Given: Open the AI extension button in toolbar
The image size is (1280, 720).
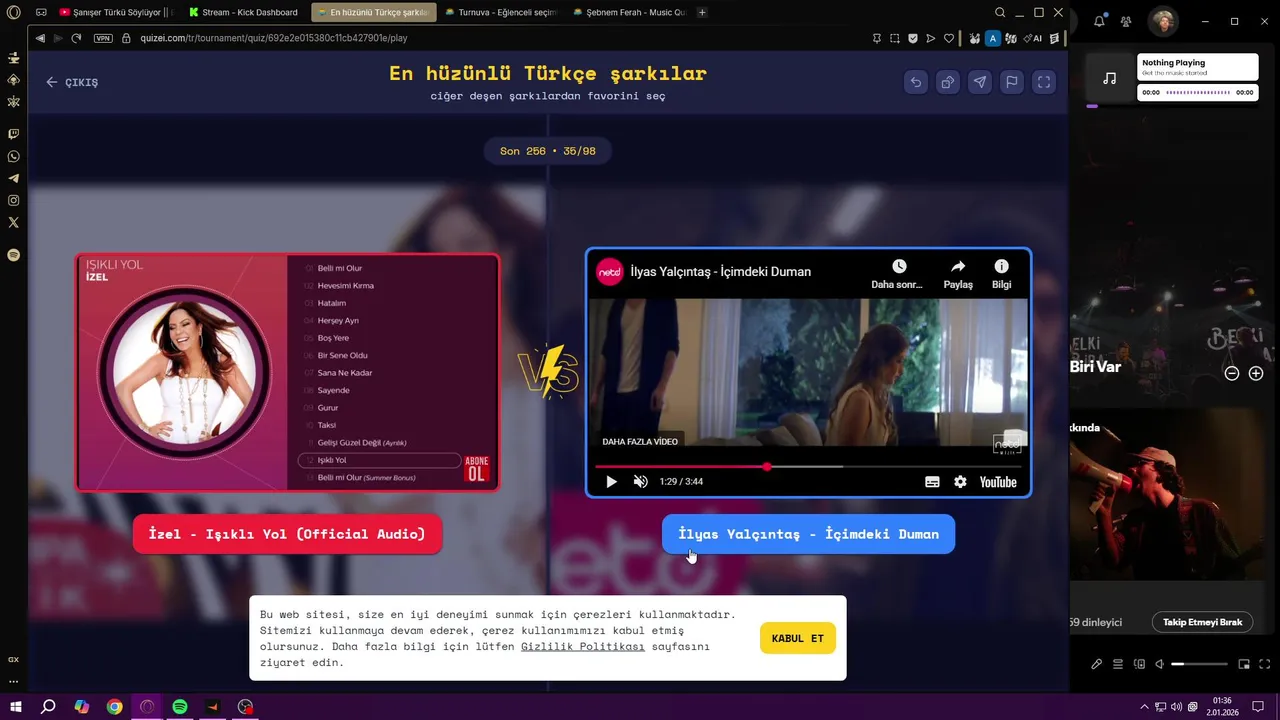Looking at the screenshot, I should click(x=1031, y=38).
